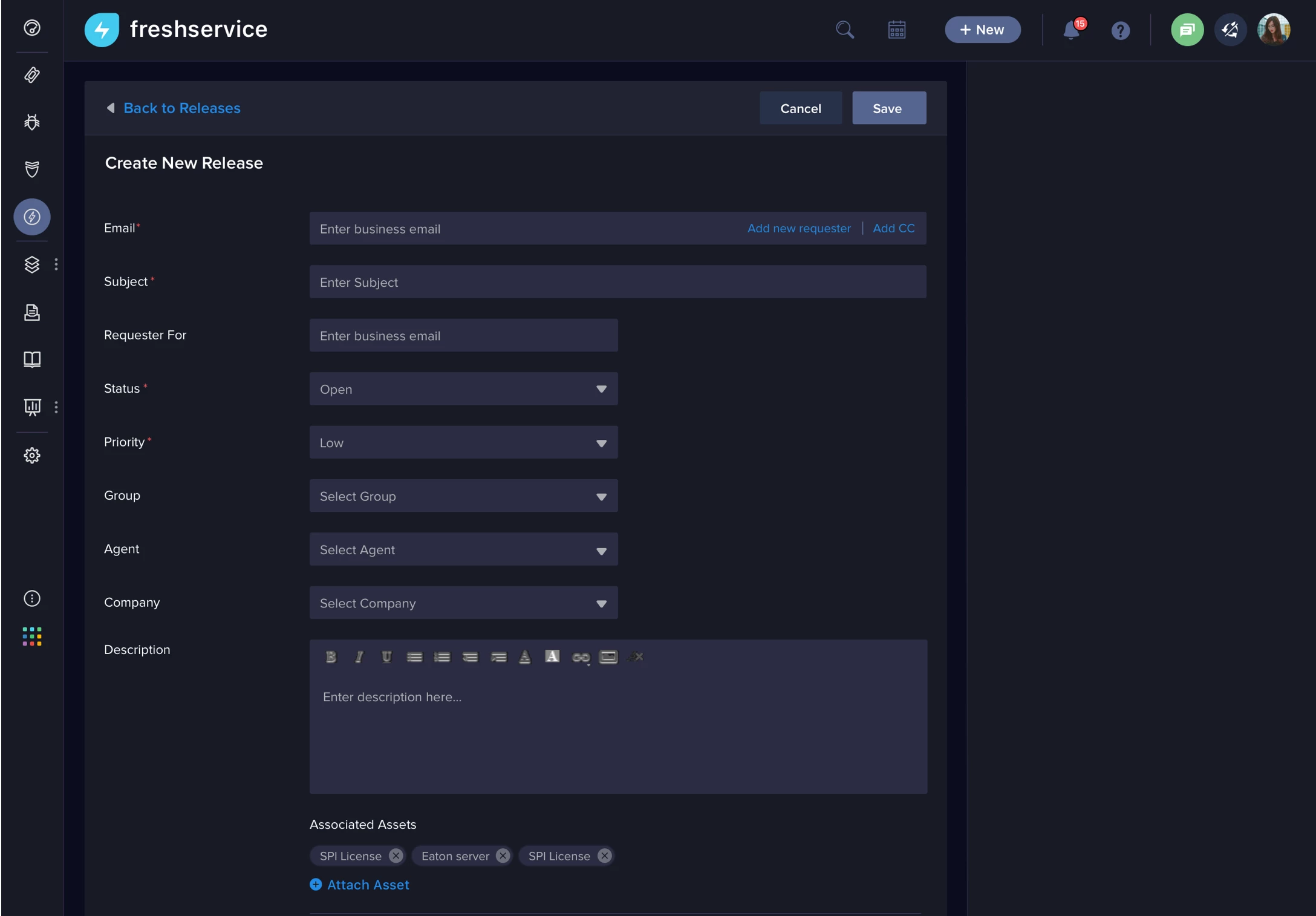Open search with magnifier icon
The height and width of the screenshot is (916, 1316).
(845, 30)
